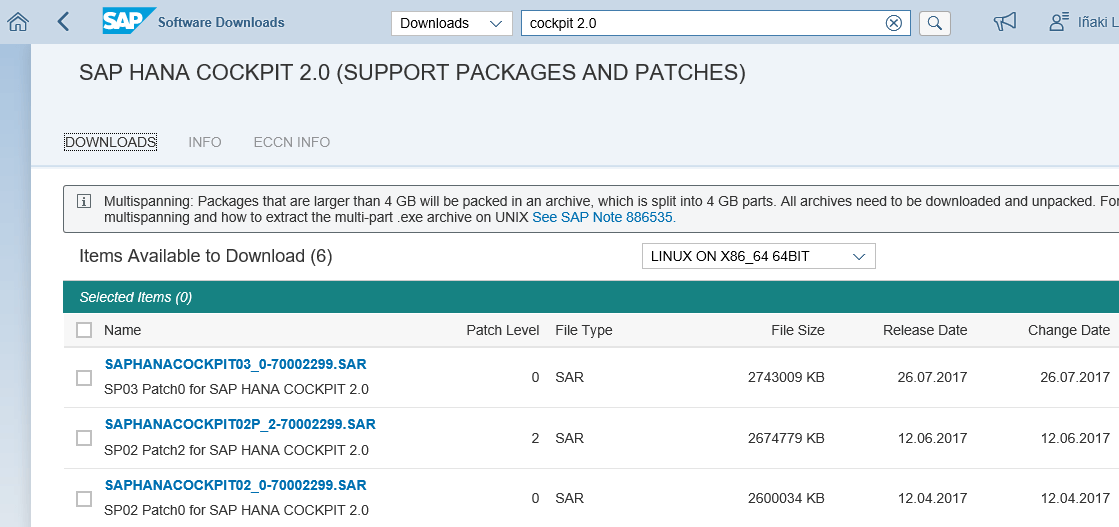
Task: Navigate back with the left chevron
Action: pos(63,22)
